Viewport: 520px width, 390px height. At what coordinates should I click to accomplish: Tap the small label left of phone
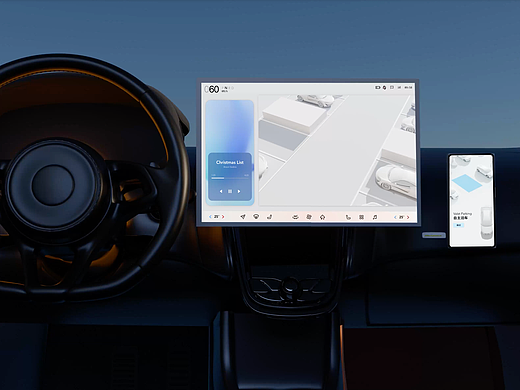[434, 235]
